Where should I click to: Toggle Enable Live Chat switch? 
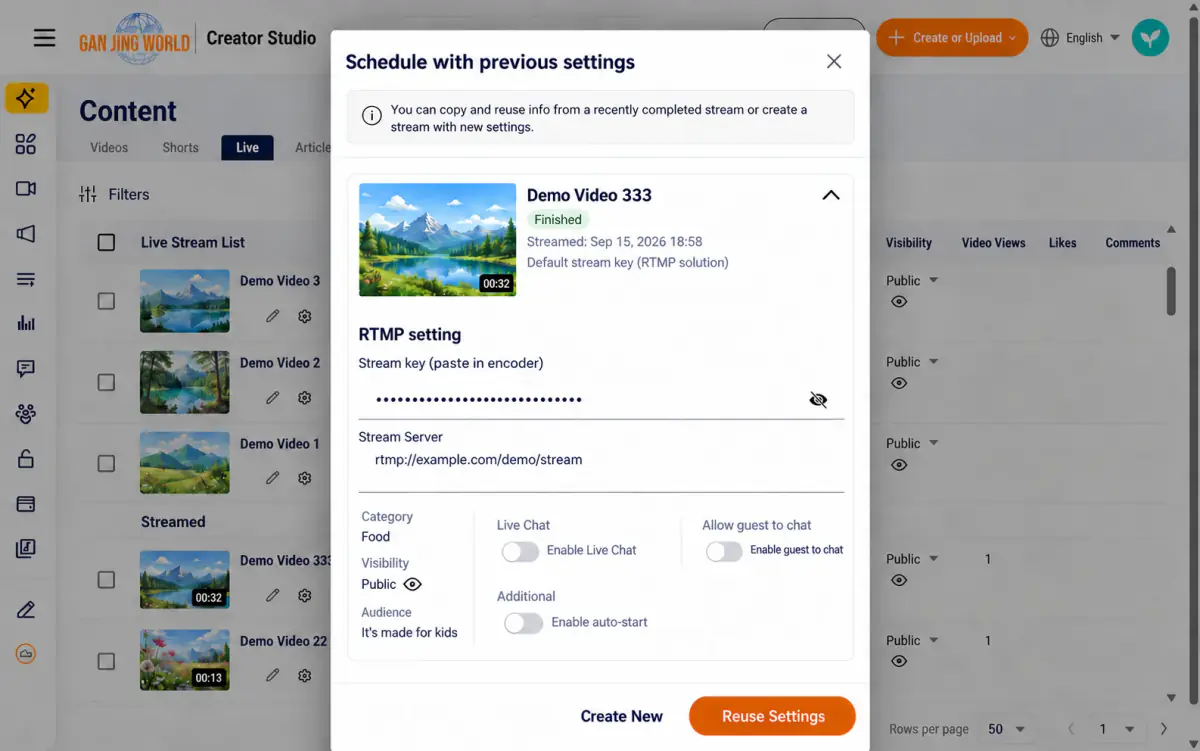520,551
